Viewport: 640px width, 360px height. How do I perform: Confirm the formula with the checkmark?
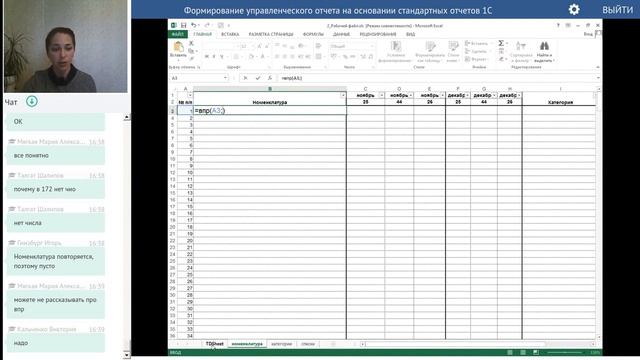(x=258, y=78)
